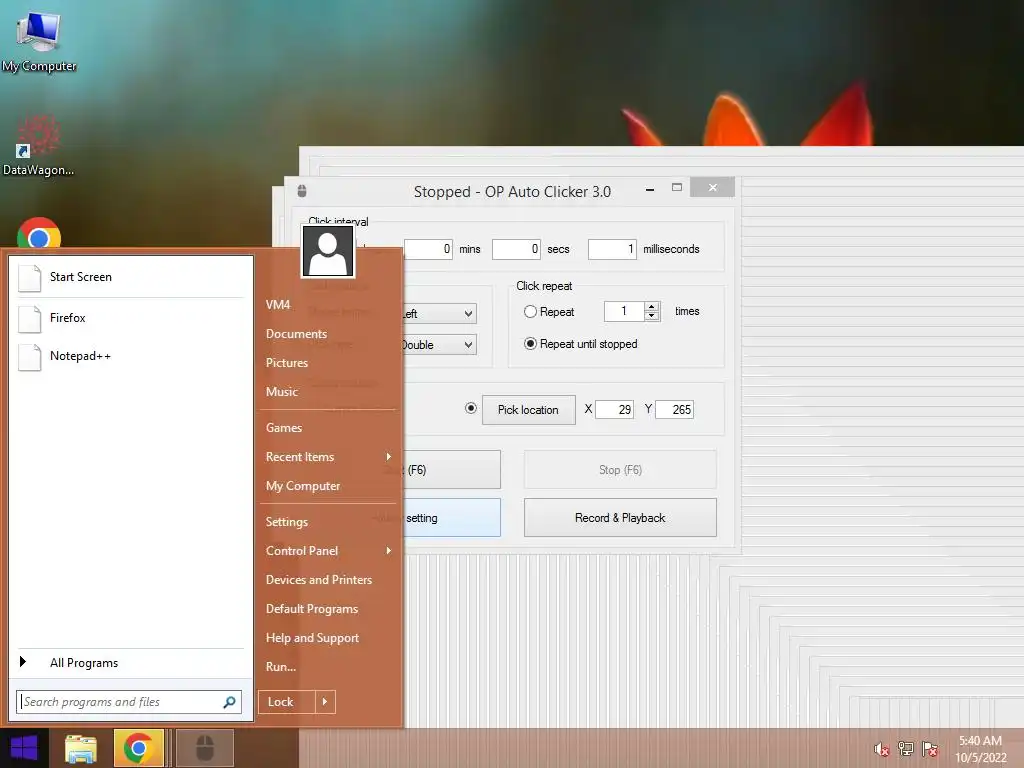Switch to OP Auto Clicker taskbar icon
1024x768 pixels.
pos(205,748)
